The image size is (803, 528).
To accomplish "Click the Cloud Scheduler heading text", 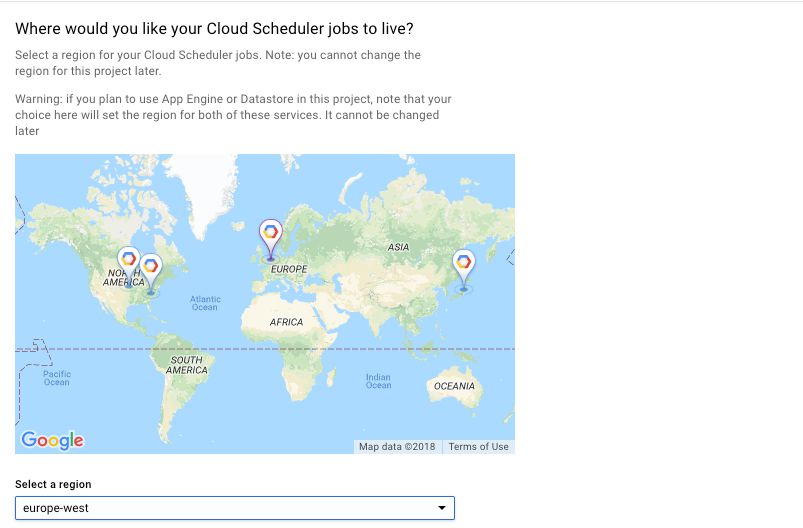I will (214, 29).
